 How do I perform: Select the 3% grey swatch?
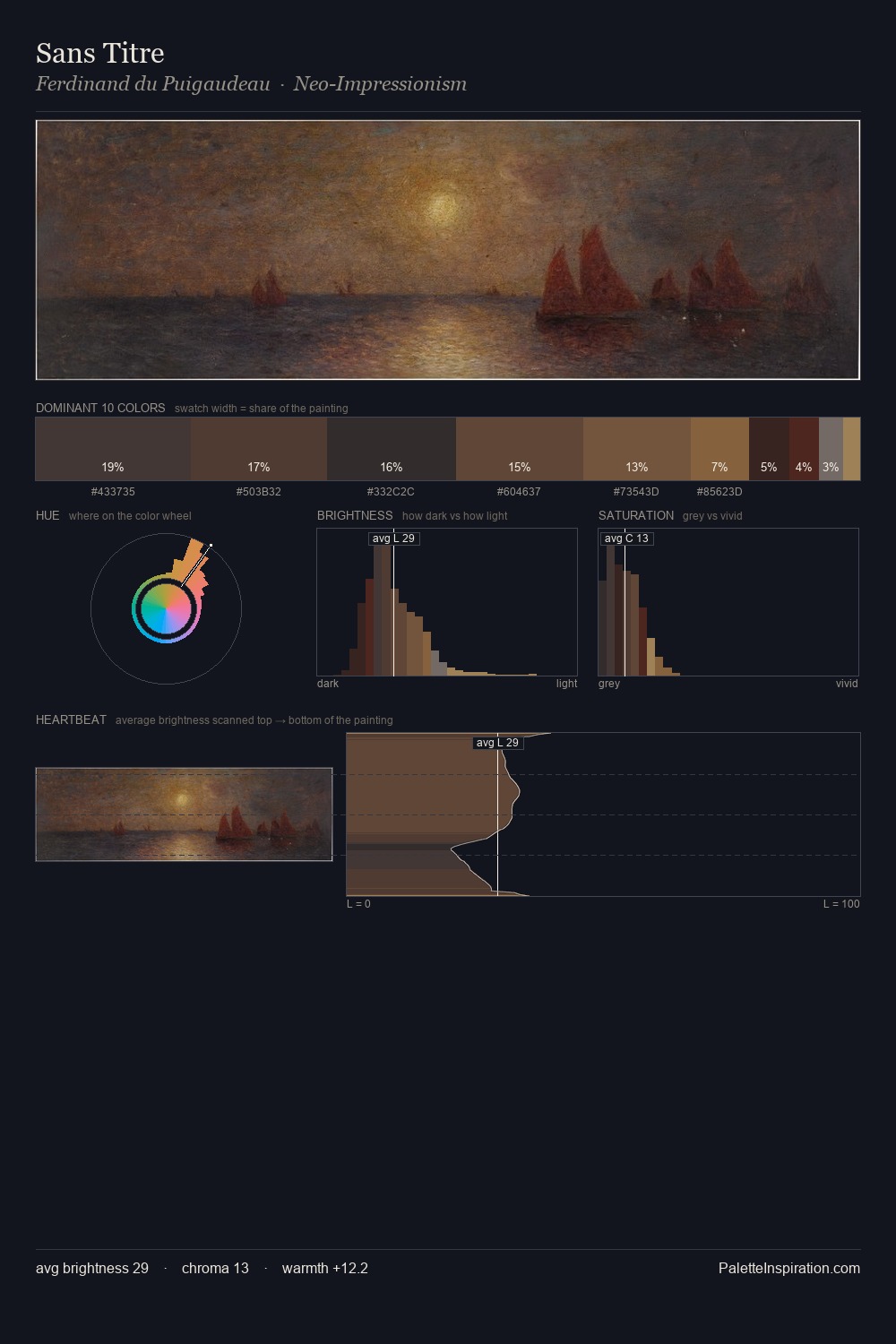point(831,449)
